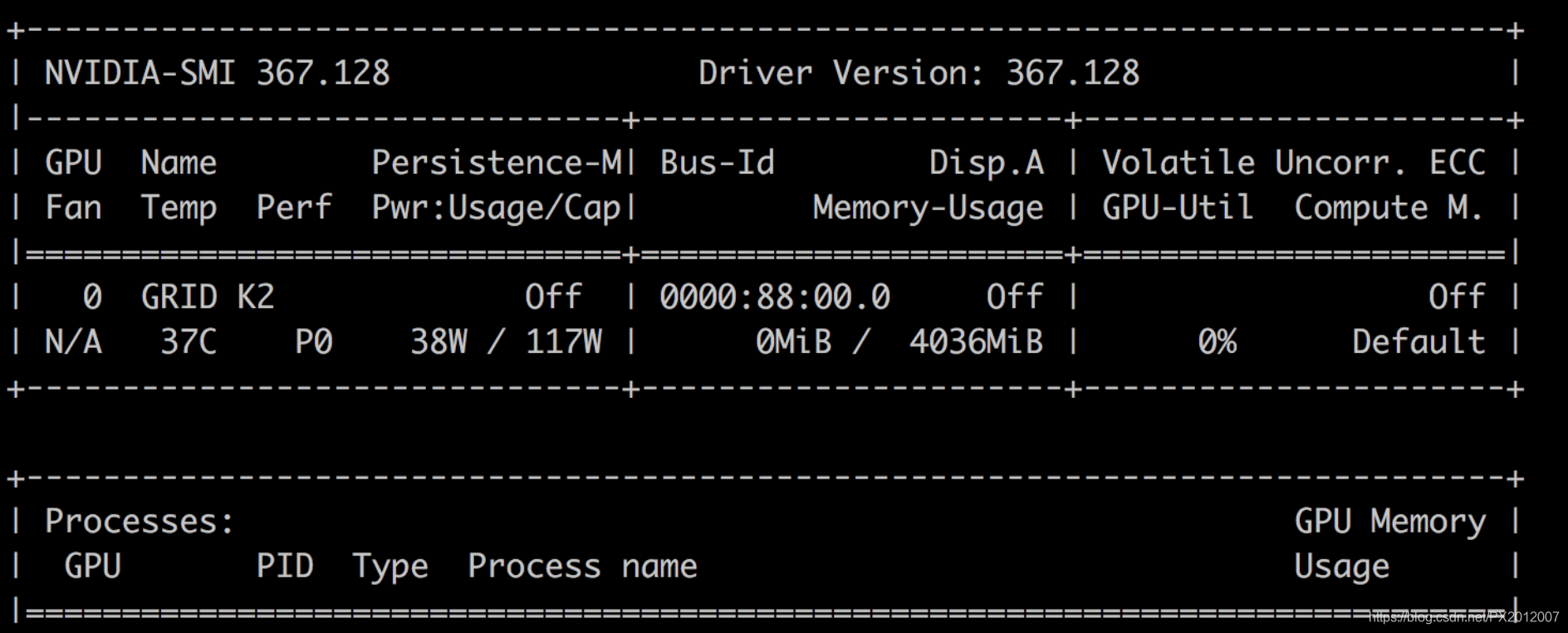Click the 'NVIDIA-SMI 367.128' header text
This screenshot has height=633, width=1568.
(217, 73)
